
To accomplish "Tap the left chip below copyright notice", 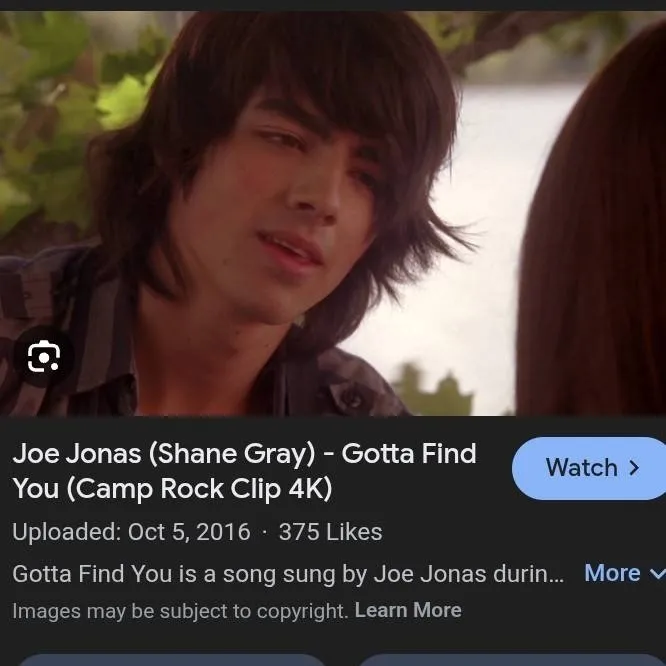I will (172, 660).
